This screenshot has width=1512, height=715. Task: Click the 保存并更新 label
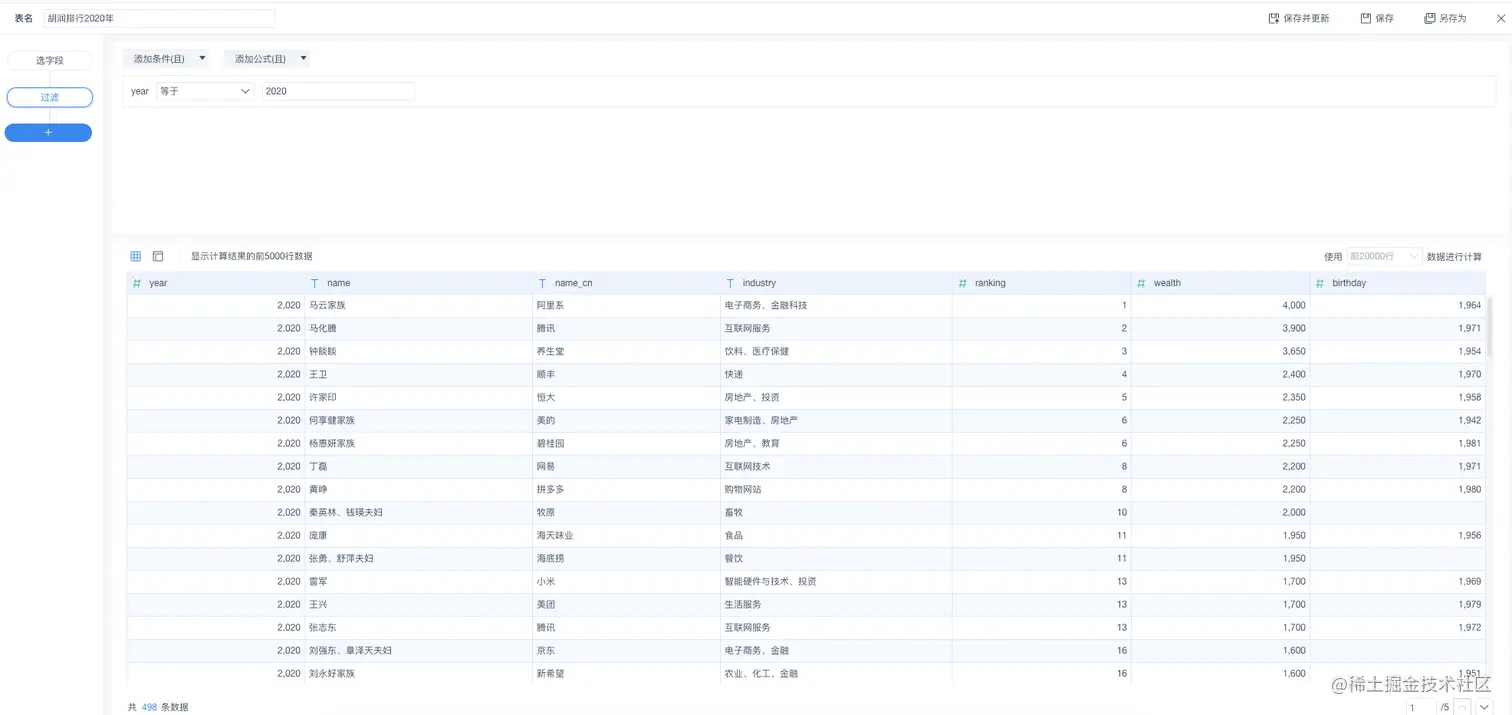click(1306, 19)
